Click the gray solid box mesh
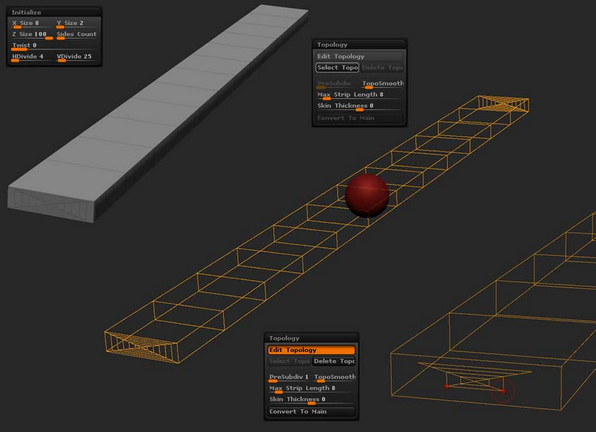Image resolution: width=596 pixels, height=432 pixels. (152, 114)
